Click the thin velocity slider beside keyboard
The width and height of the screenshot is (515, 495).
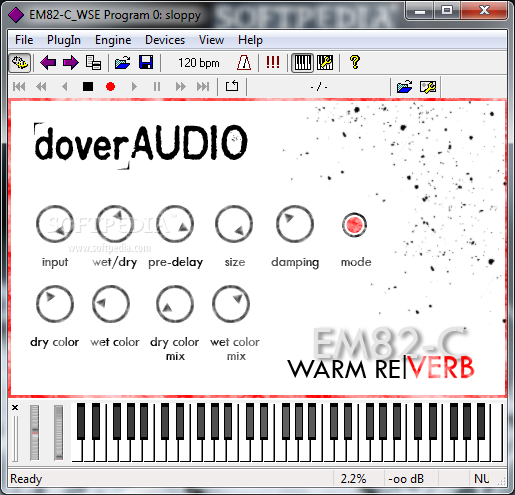(15, 438)
